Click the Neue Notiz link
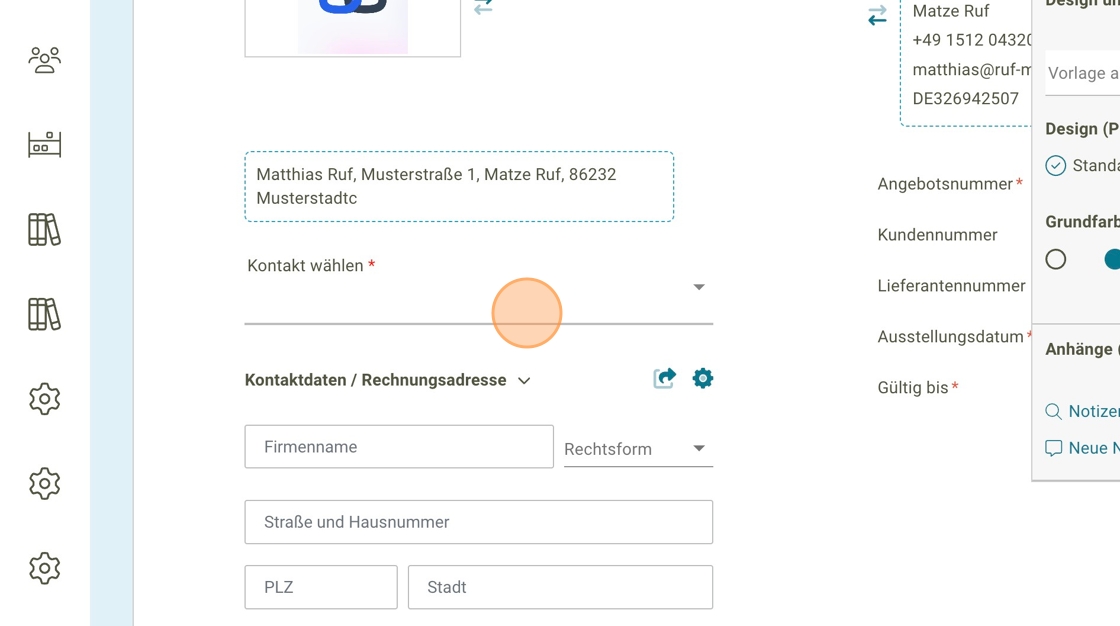The image size is (1120, 626). click(1090, 448)
